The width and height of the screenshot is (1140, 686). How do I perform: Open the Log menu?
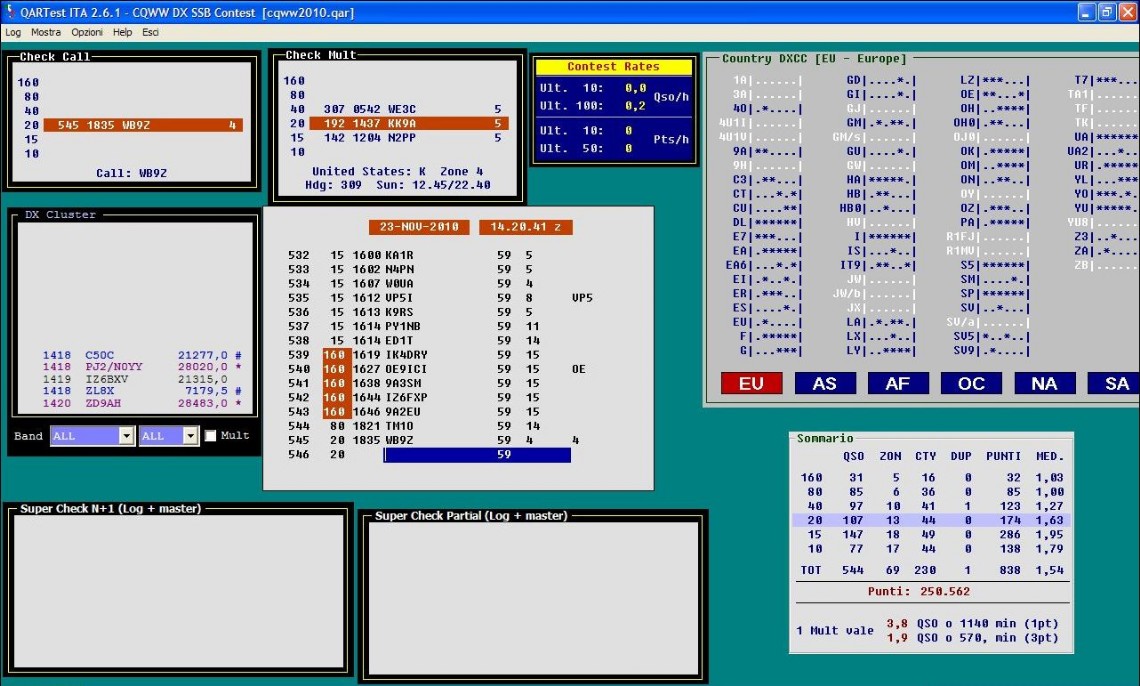point(13,32)
